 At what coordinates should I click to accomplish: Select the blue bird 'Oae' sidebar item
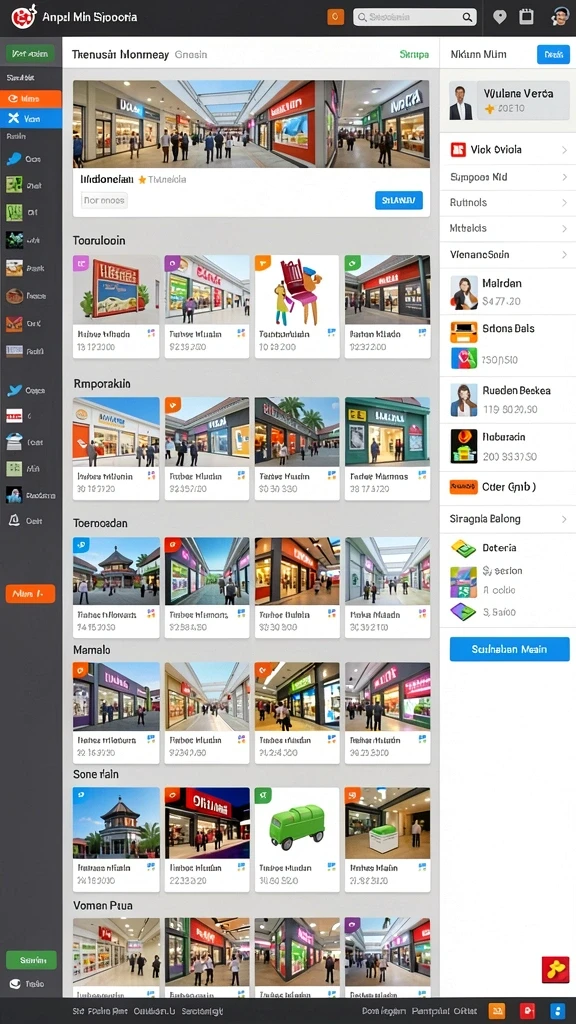(x=24, y=159)
